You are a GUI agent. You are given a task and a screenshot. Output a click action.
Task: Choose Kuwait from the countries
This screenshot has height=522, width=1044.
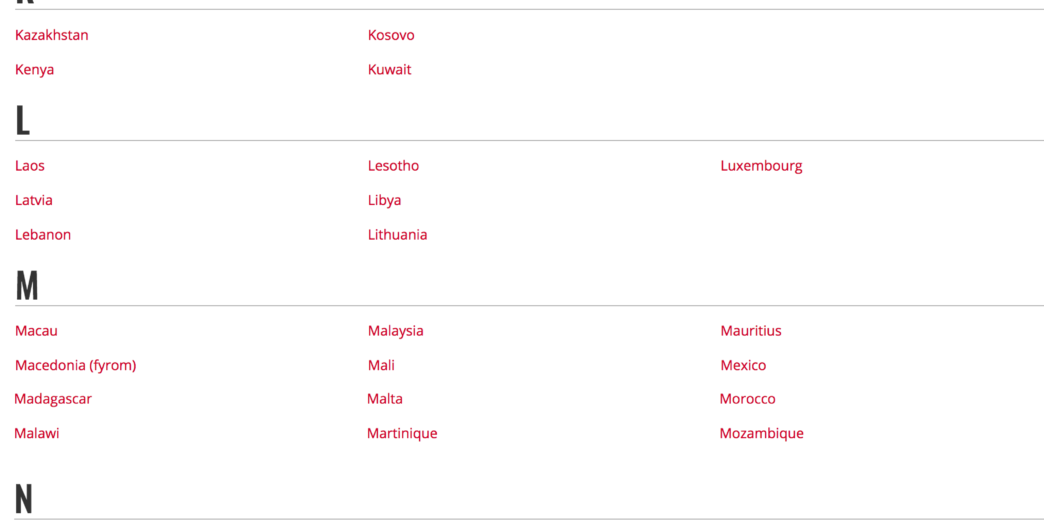[389, 70]
